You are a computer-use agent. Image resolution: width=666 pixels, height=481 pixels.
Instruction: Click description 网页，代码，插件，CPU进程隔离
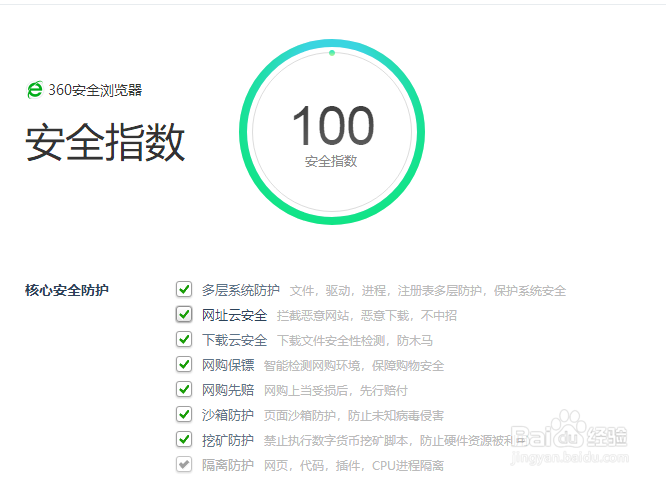pos(354,466)
